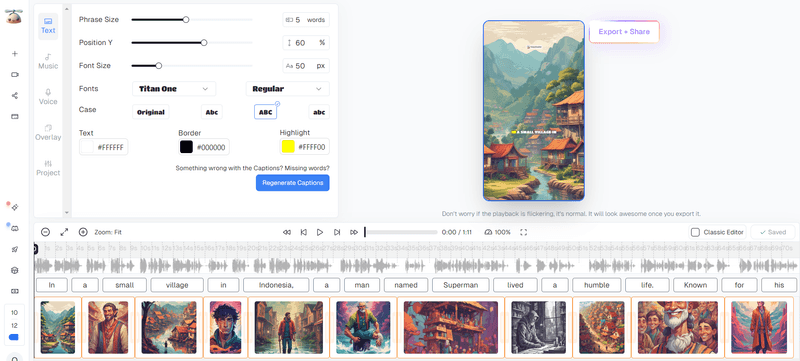Click the yellow Highlight color swatch
This screenshot has width=800, height=361.
click(288, 147)
